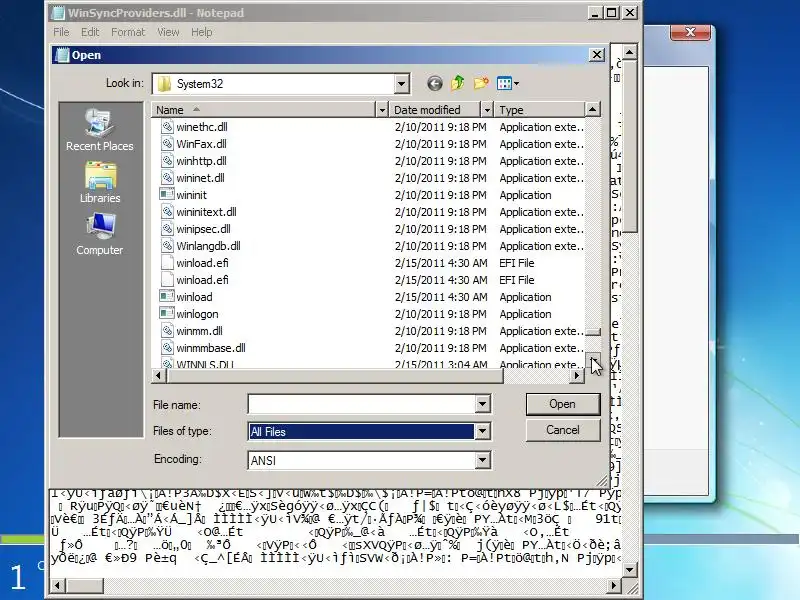Open Recent Places in sidebar
Screen dimensions: 800x600
click(99, 130)
